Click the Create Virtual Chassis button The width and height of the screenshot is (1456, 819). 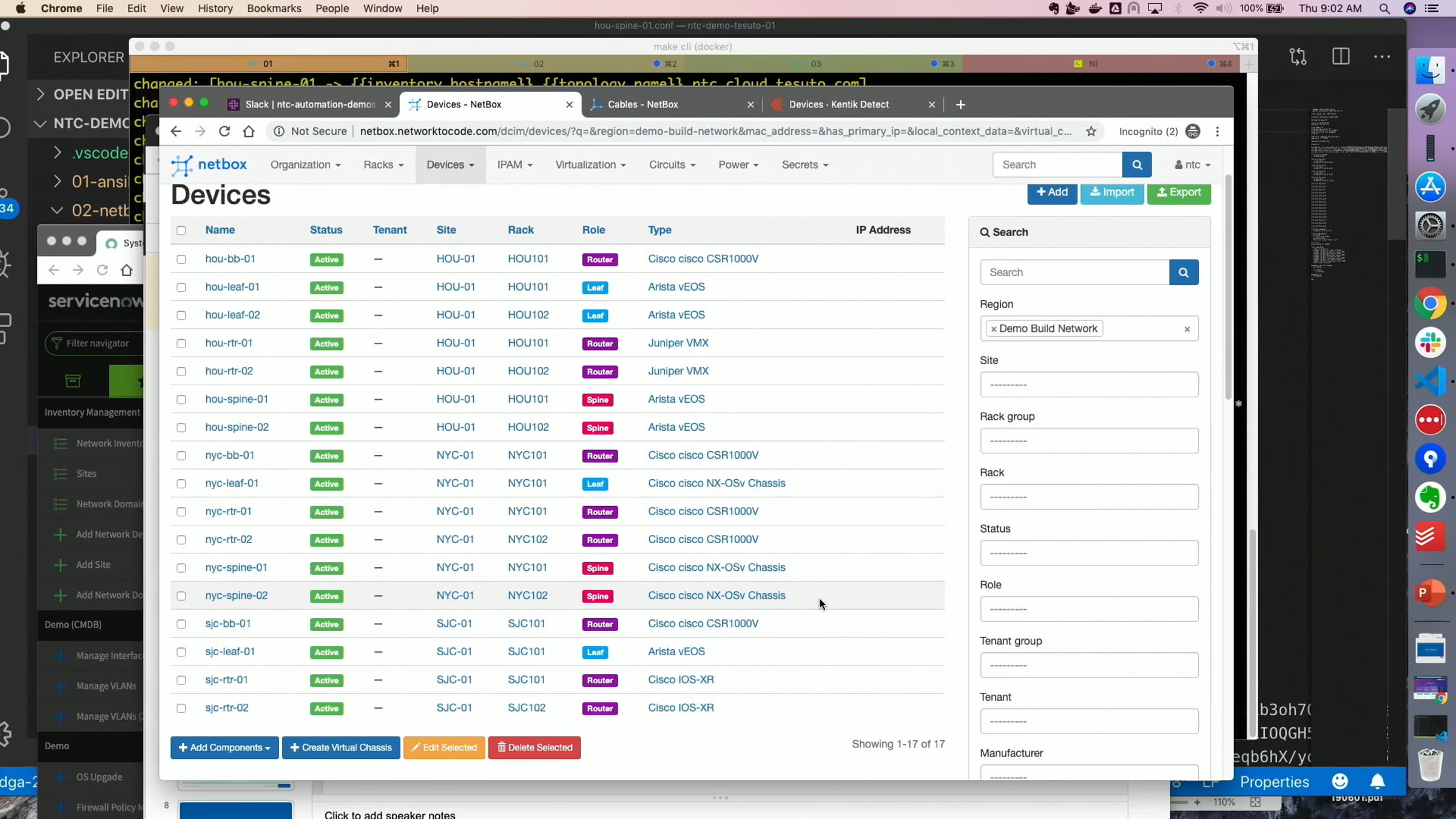pos(341,747)
